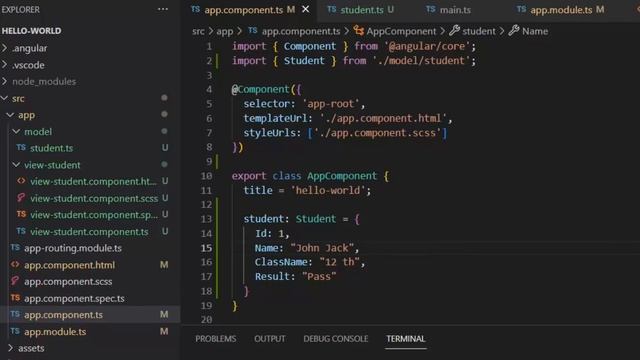Open the DEBUG CONSOLE panel tab
Image resolution: width=640 pixels, height=360 pixels.
336,339
